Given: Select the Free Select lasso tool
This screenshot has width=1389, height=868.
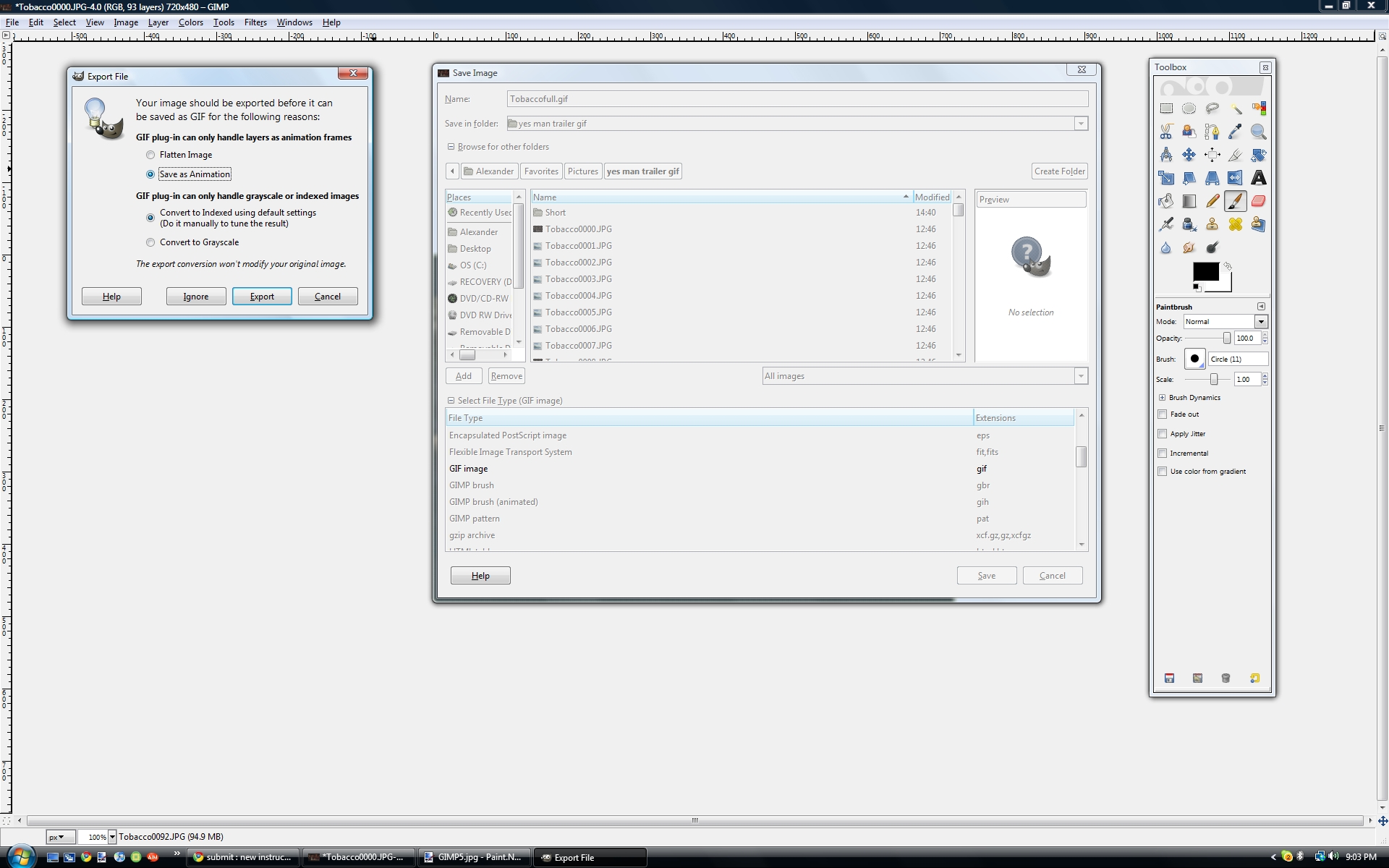Looking at the screenshot, I should click(x=1212, y=109).
